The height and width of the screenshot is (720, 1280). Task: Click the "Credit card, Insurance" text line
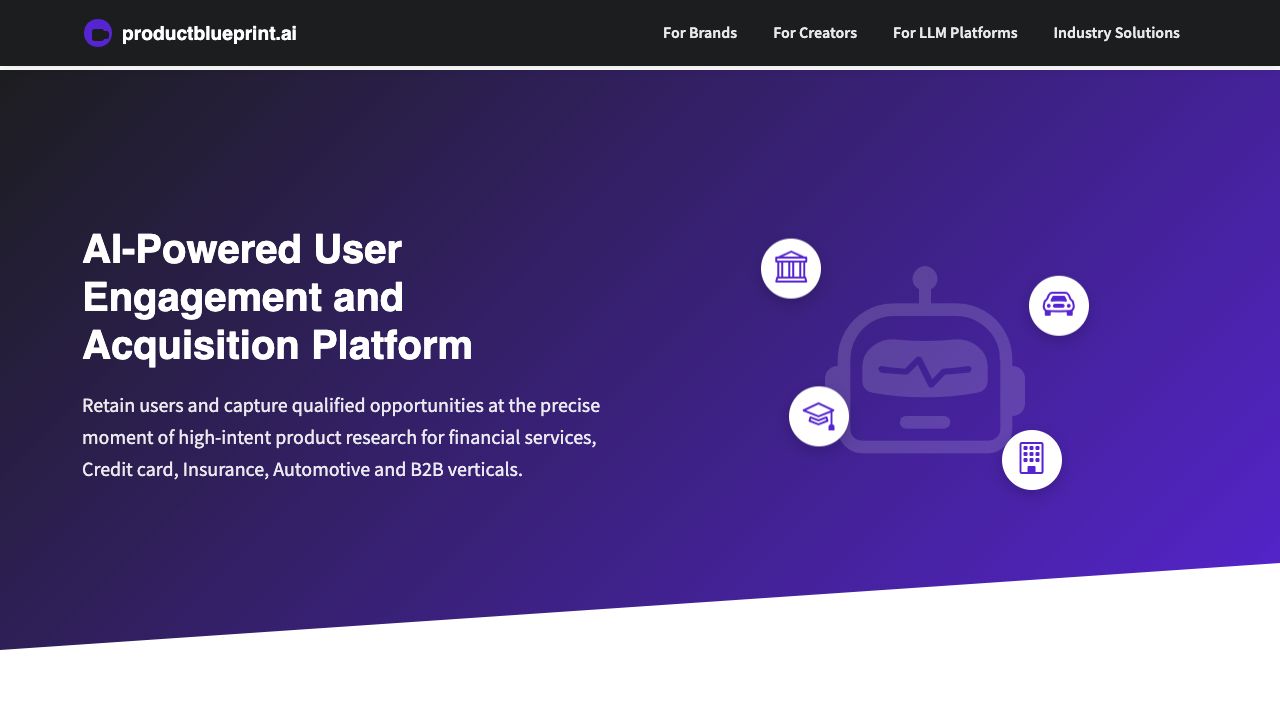[x=302, y=469]
